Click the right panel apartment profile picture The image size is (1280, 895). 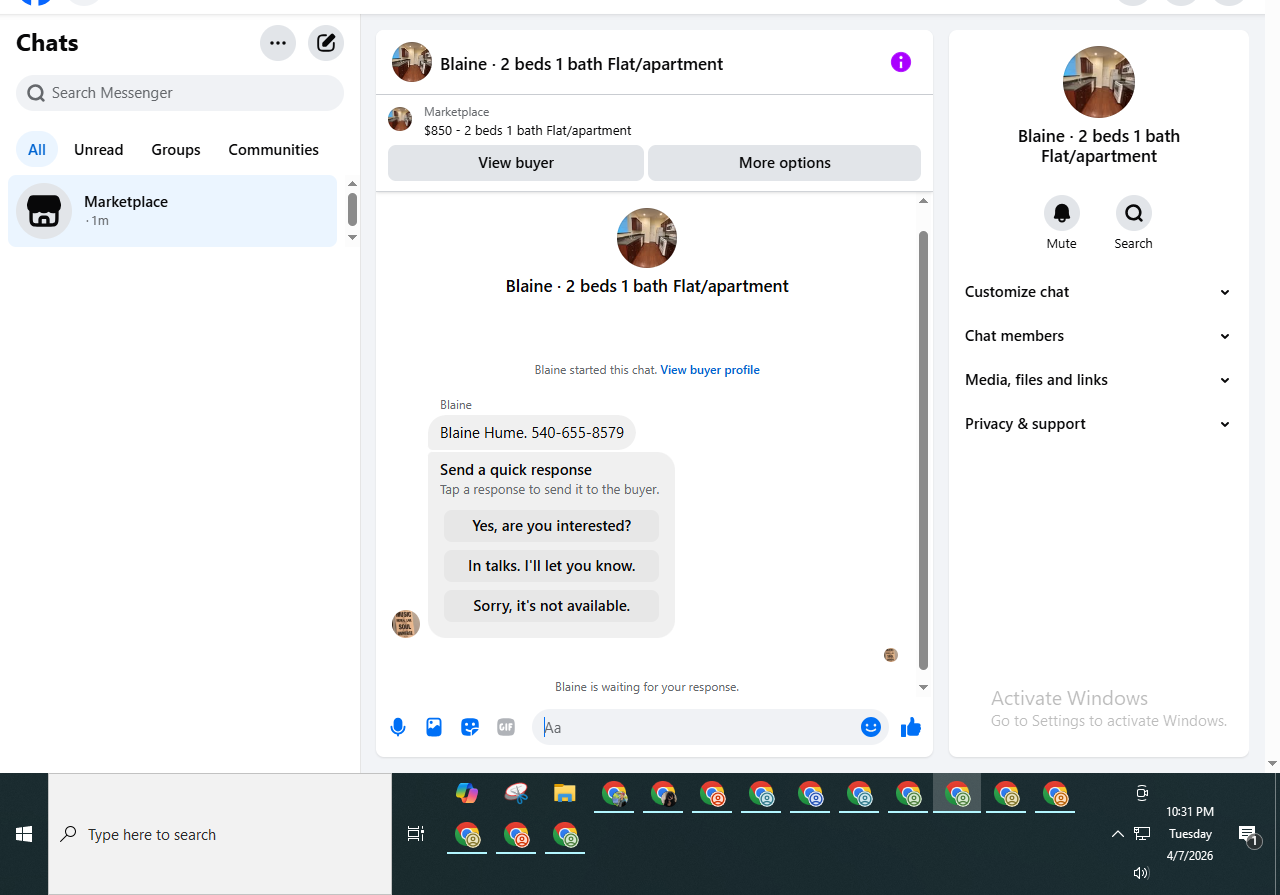click(x=1099, y=82)
